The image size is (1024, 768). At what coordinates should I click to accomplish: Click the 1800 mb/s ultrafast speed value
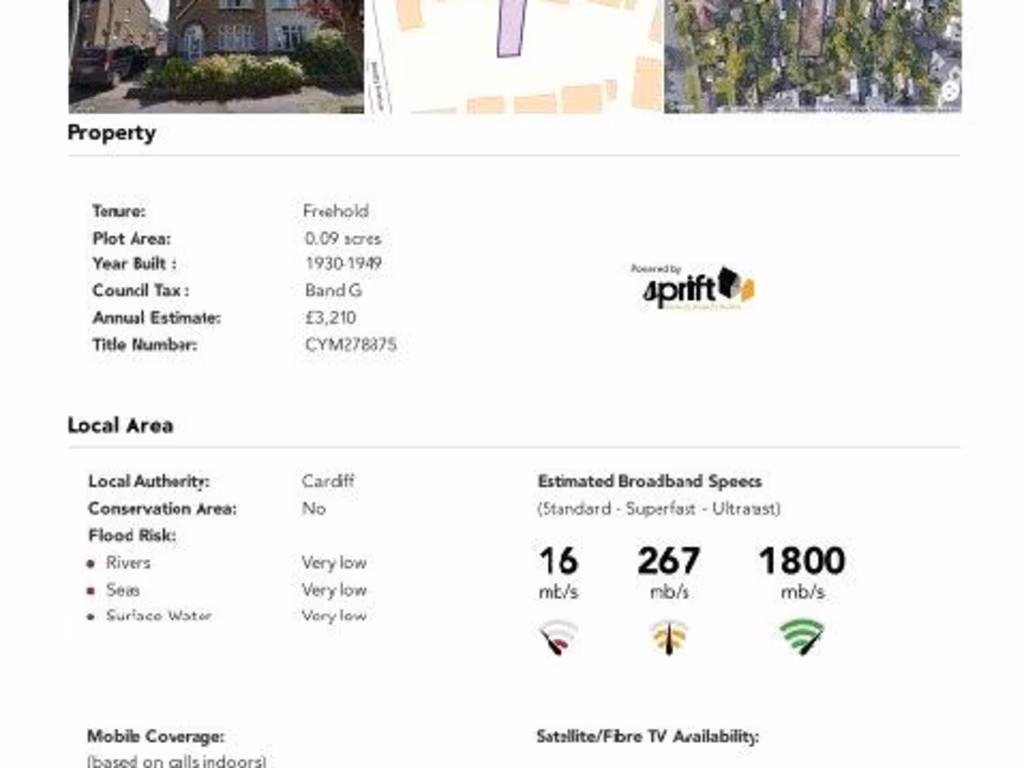tap(802, 561)
